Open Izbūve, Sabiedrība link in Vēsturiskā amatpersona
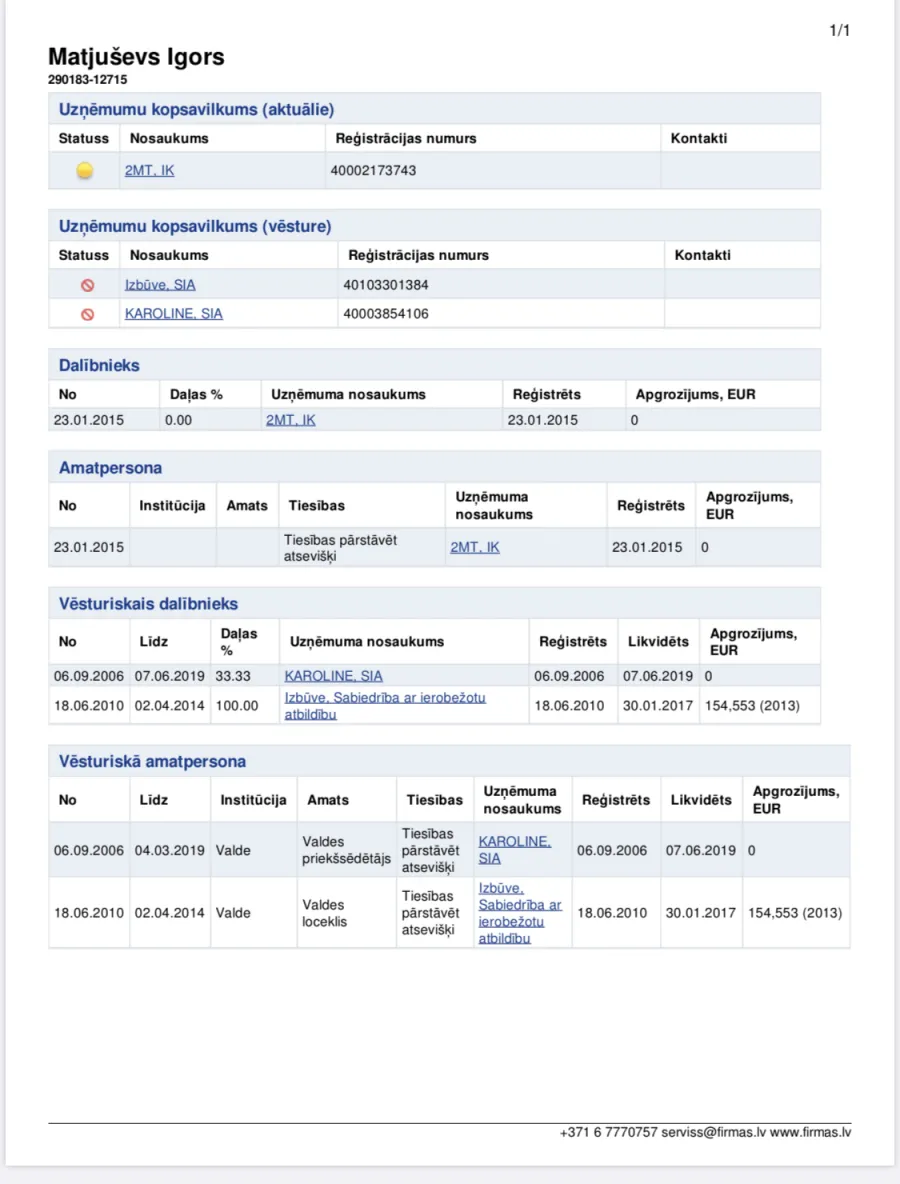 520,913
